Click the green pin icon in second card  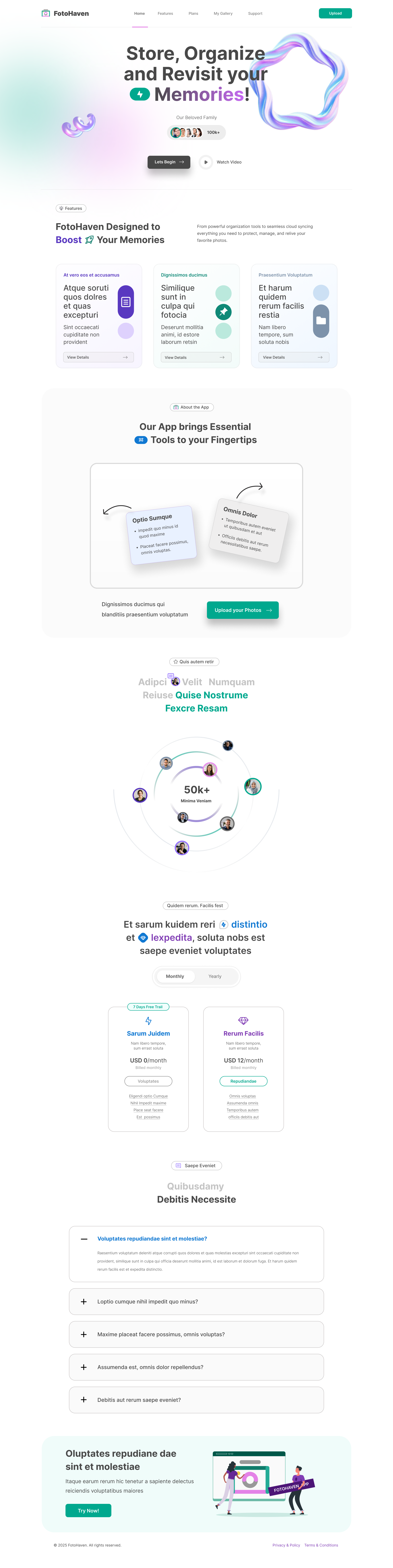(x=223, y=312)
